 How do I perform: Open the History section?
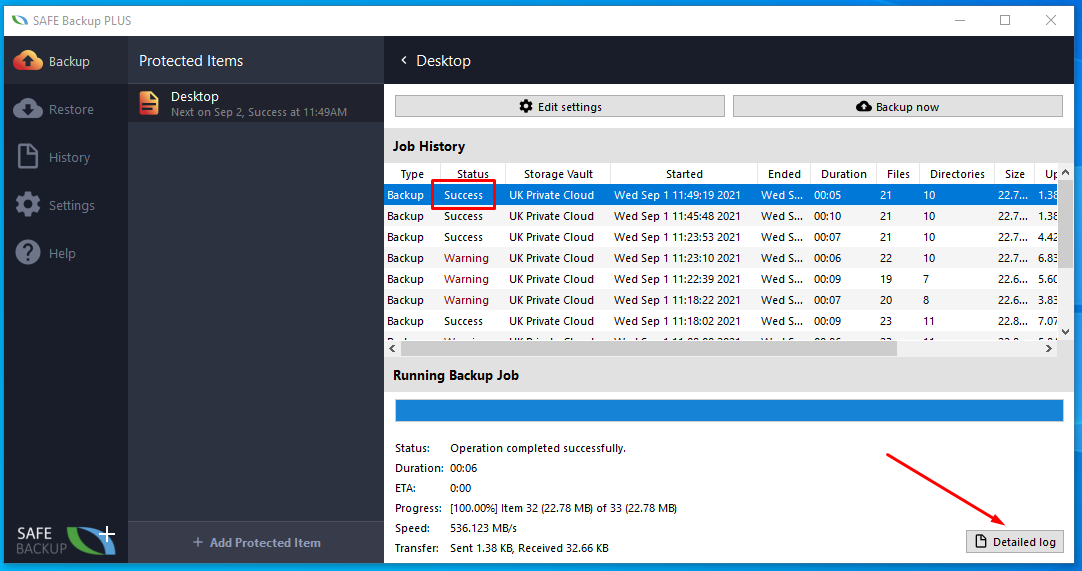pyautogui.click(x=66, y=157)
